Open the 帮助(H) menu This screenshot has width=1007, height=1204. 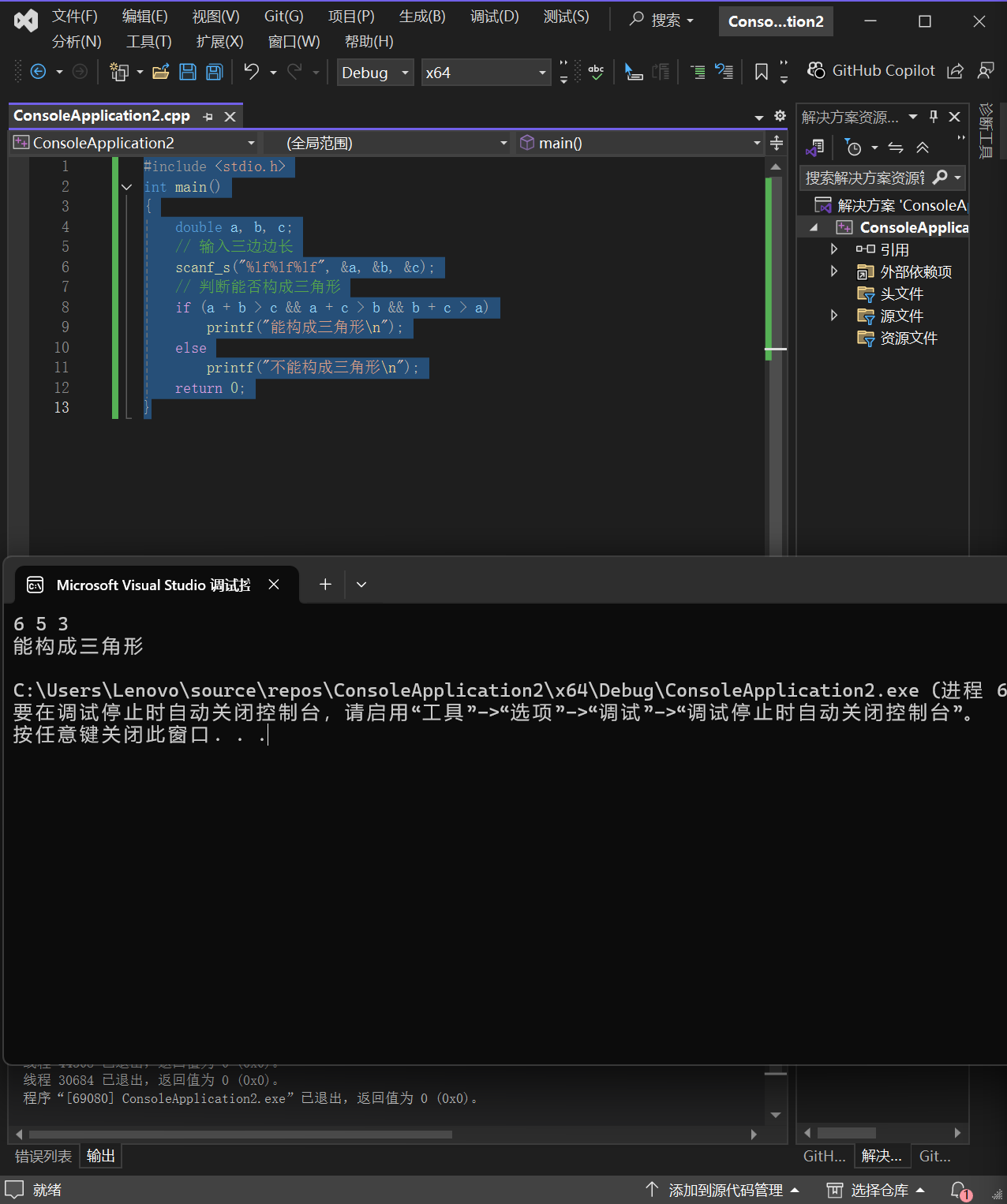tap(369, 41)
